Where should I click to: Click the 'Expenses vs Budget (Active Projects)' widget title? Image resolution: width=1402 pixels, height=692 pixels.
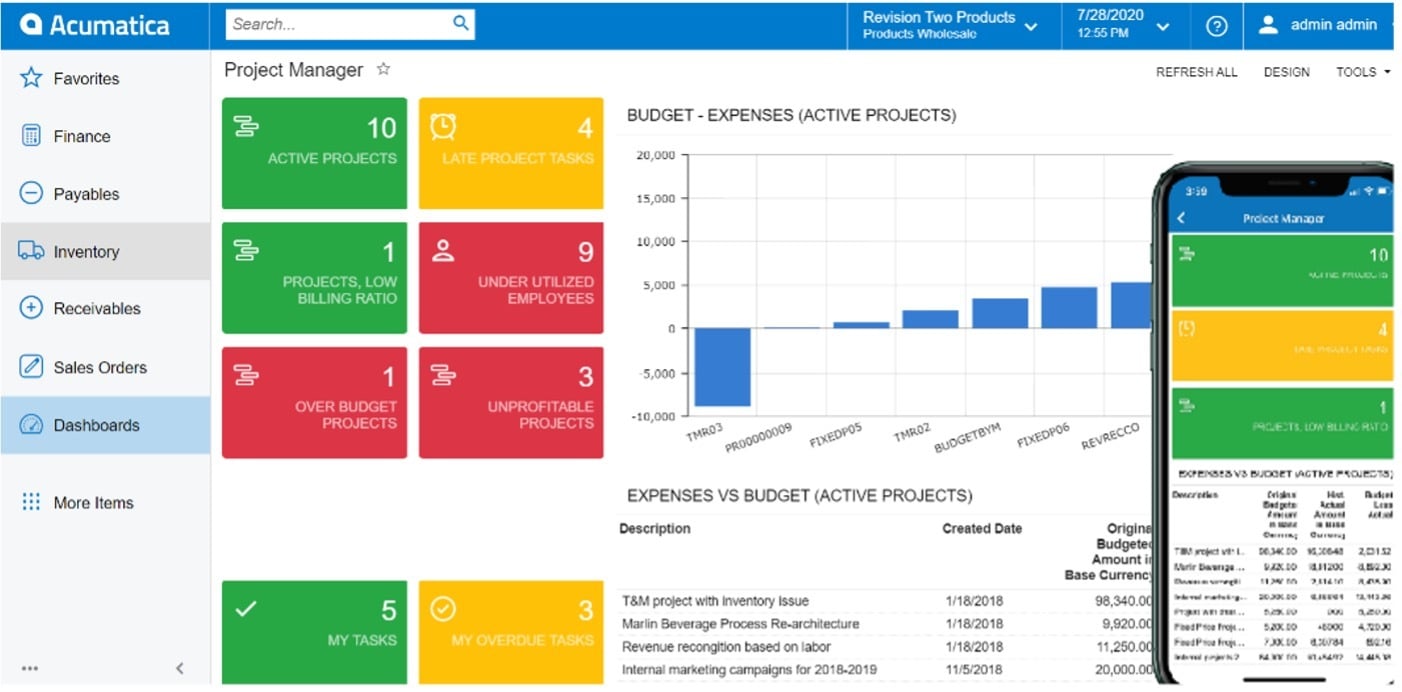(799, 495)
